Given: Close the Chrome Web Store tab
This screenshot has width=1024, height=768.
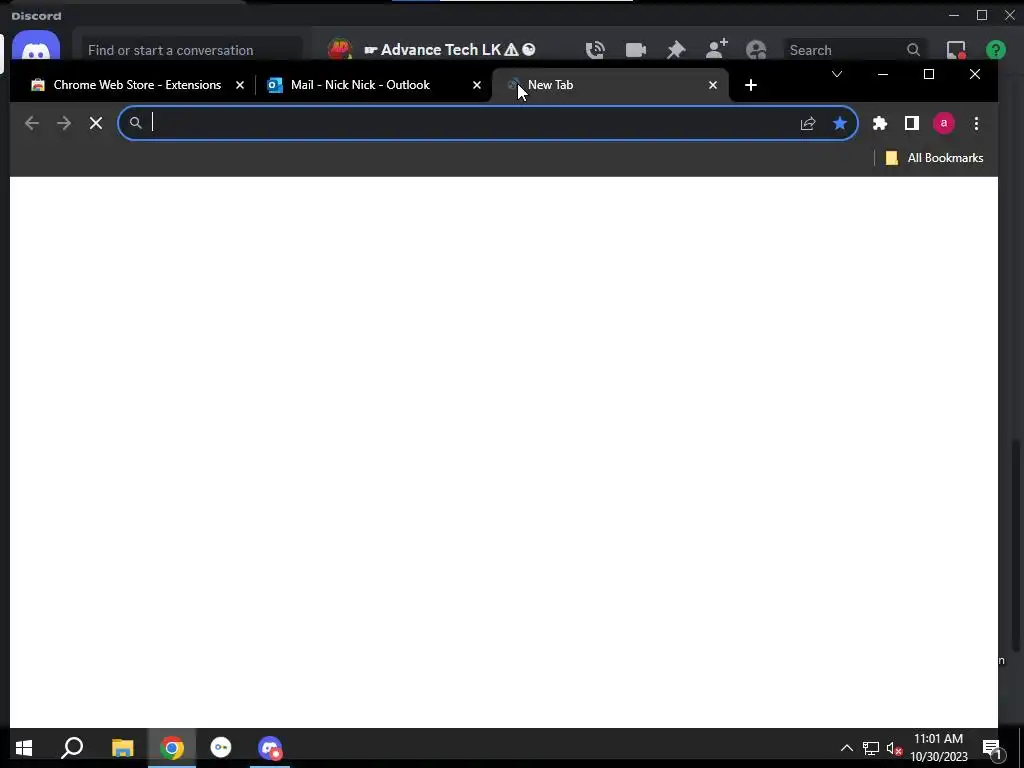Looking at the screenshot, I should point(240,85).
